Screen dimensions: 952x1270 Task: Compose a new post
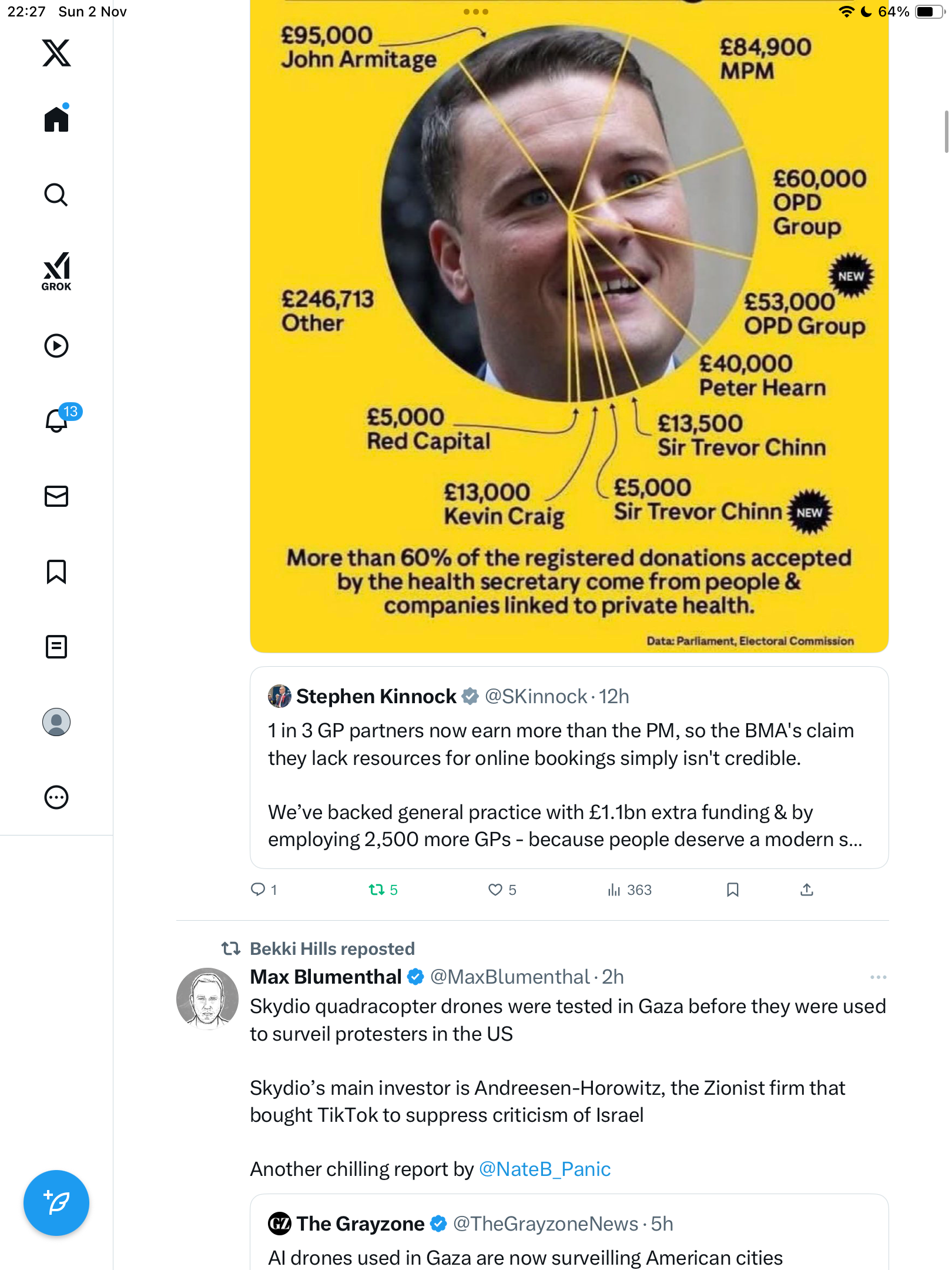(x=56, y=1203)
